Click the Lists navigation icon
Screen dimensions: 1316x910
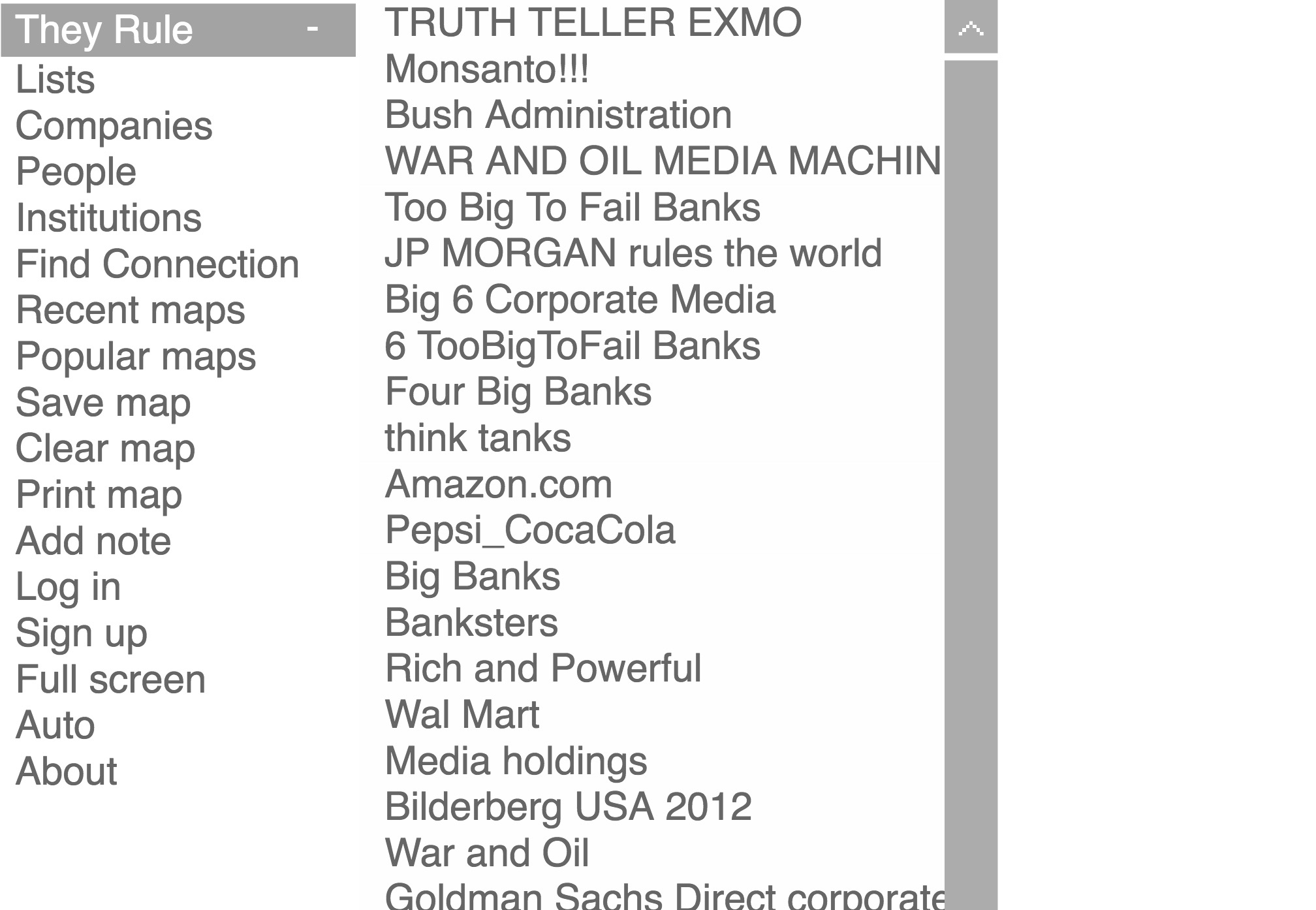coord(56,78)
